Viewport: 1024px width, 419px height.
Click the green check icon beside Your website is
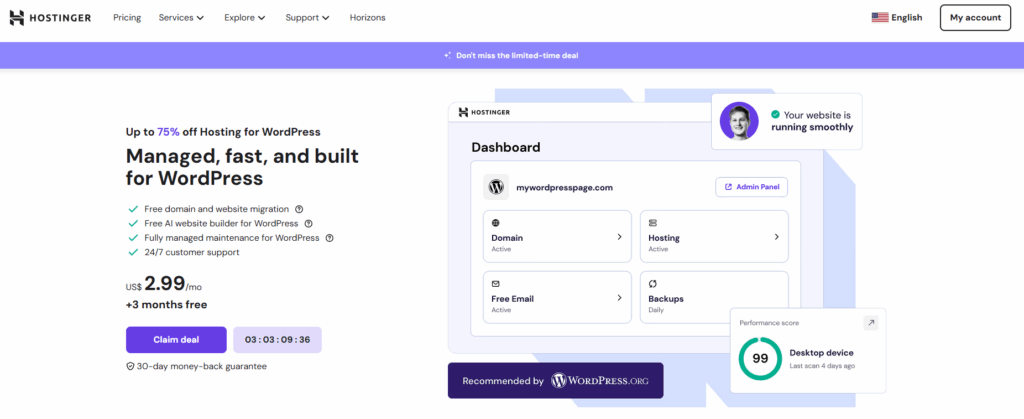[775, 114]
